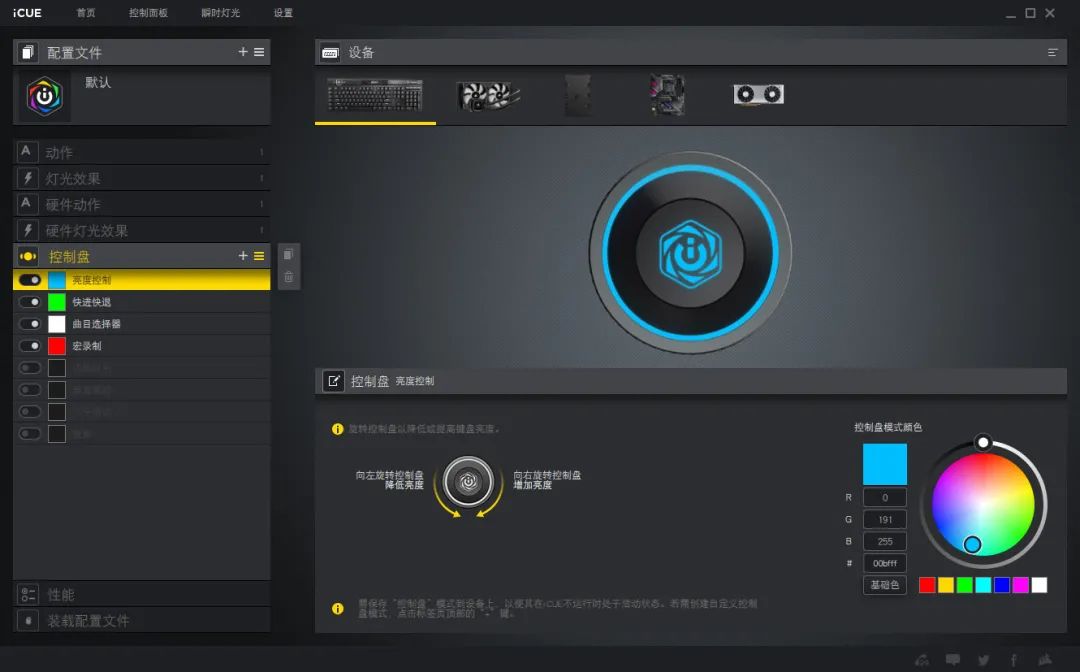Add a new profile with plus icon
Viewport: 1080px width, 672px height.
pos(242,52)
